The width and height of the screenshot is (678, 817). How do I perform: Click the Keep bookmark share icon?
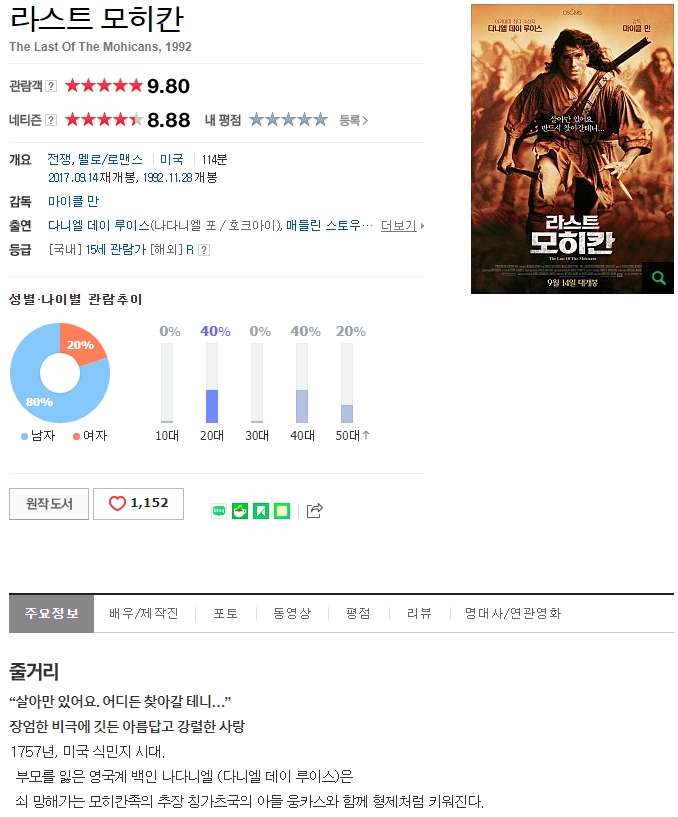(261, 511)
